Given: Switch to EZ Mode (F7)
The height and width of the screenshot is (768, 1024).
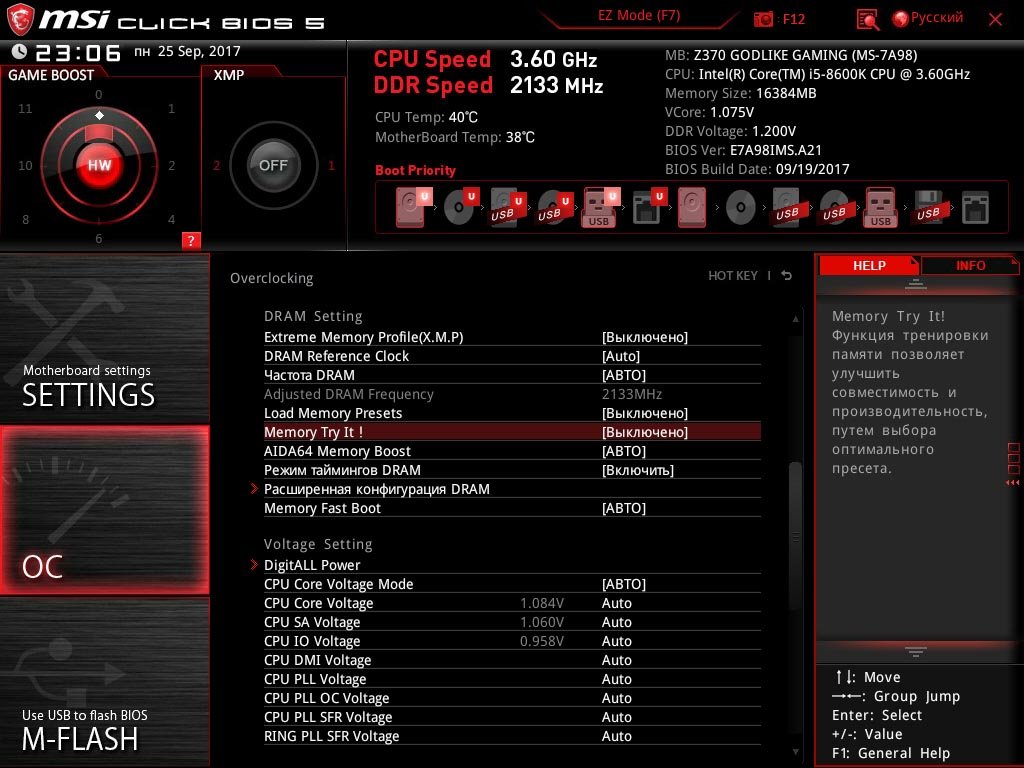Looking at the screenshot, I should [x=639, y=16].
